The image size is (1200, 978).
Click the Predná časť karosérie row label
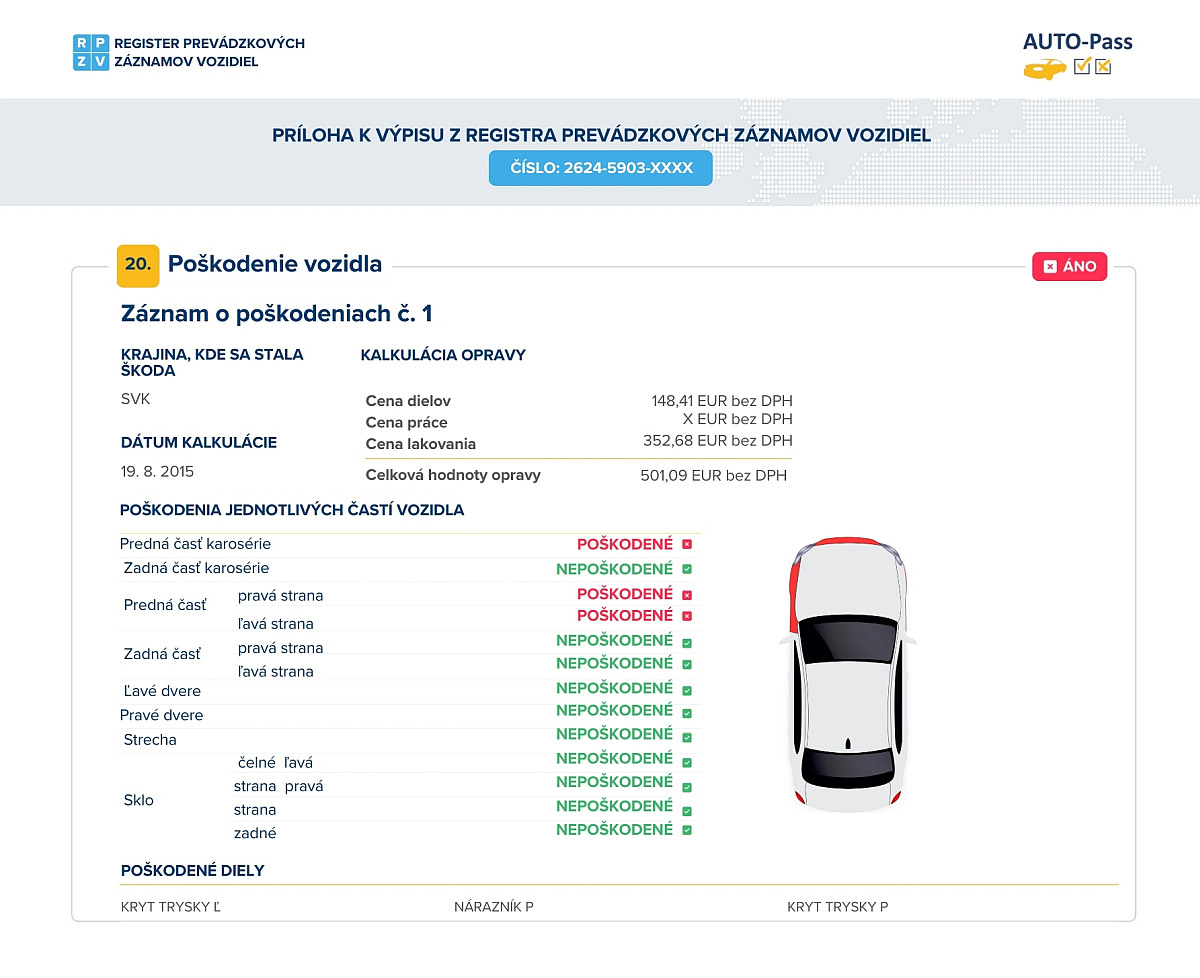pos(196,545)
